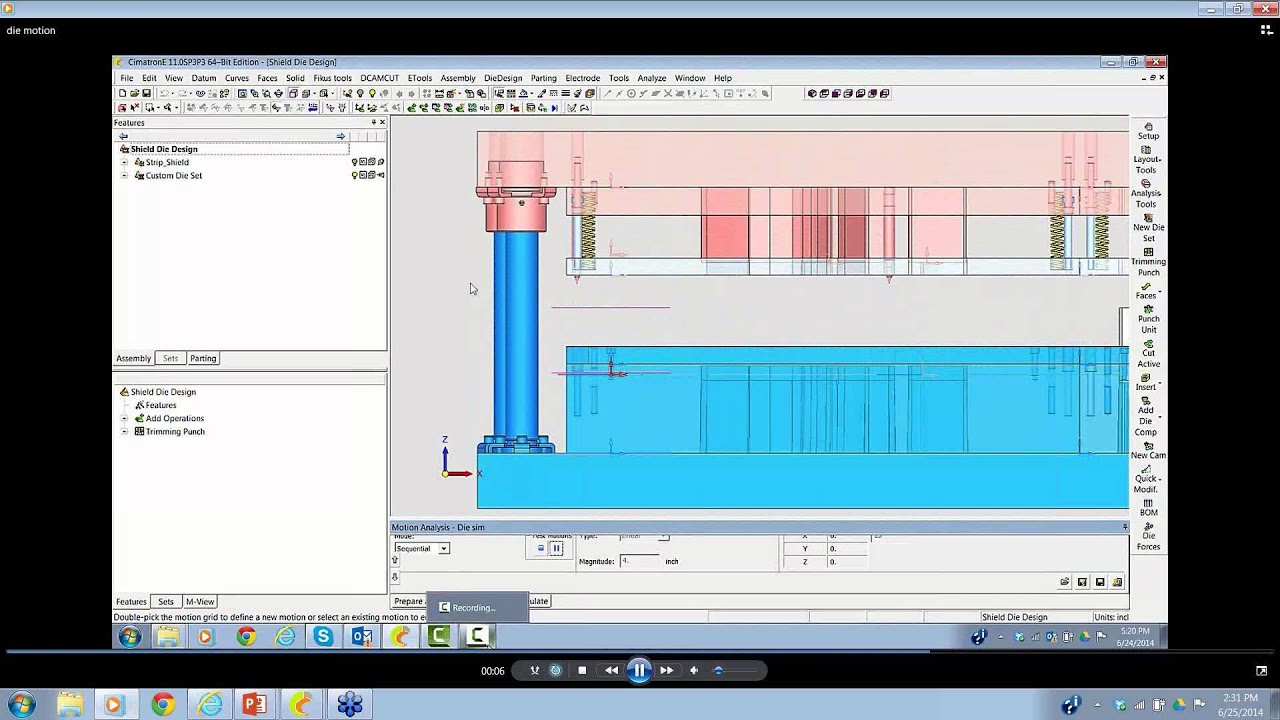
Task: Open the Parting menu
Action: pyautogui.click(x=544, y=78)
